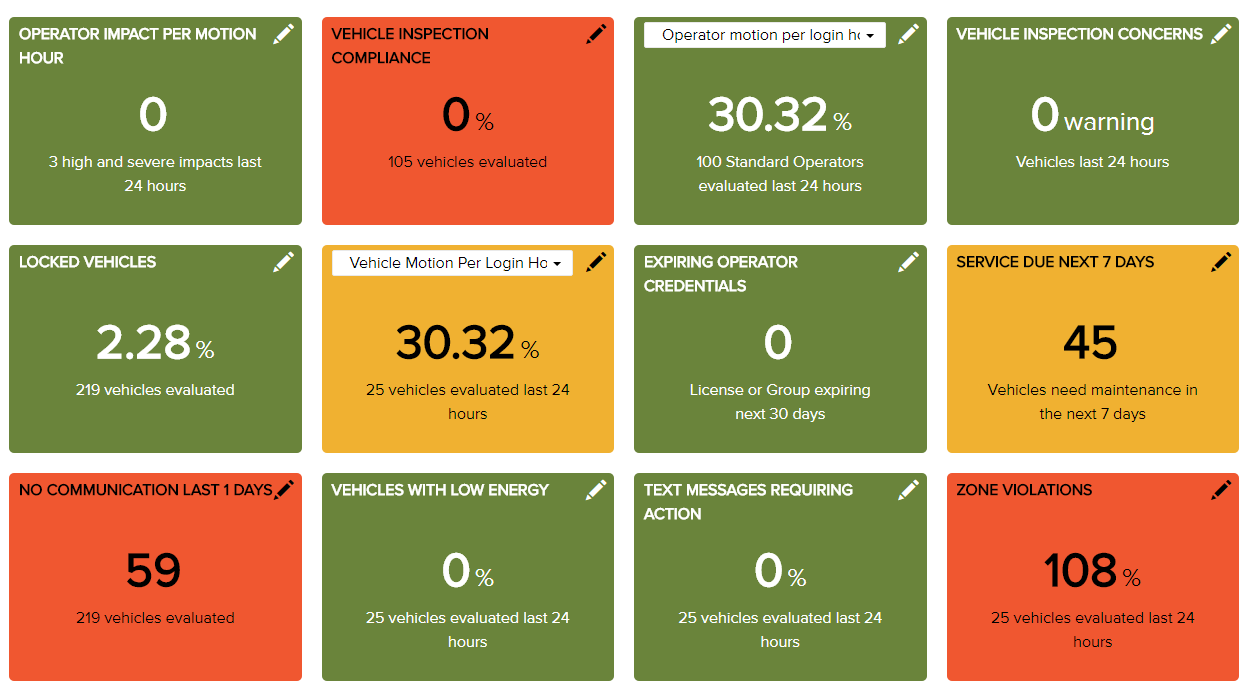This screenshot has height=694, width=1245.
Task: Open the Operator motion per login dropdown
Action: [765, 35]
